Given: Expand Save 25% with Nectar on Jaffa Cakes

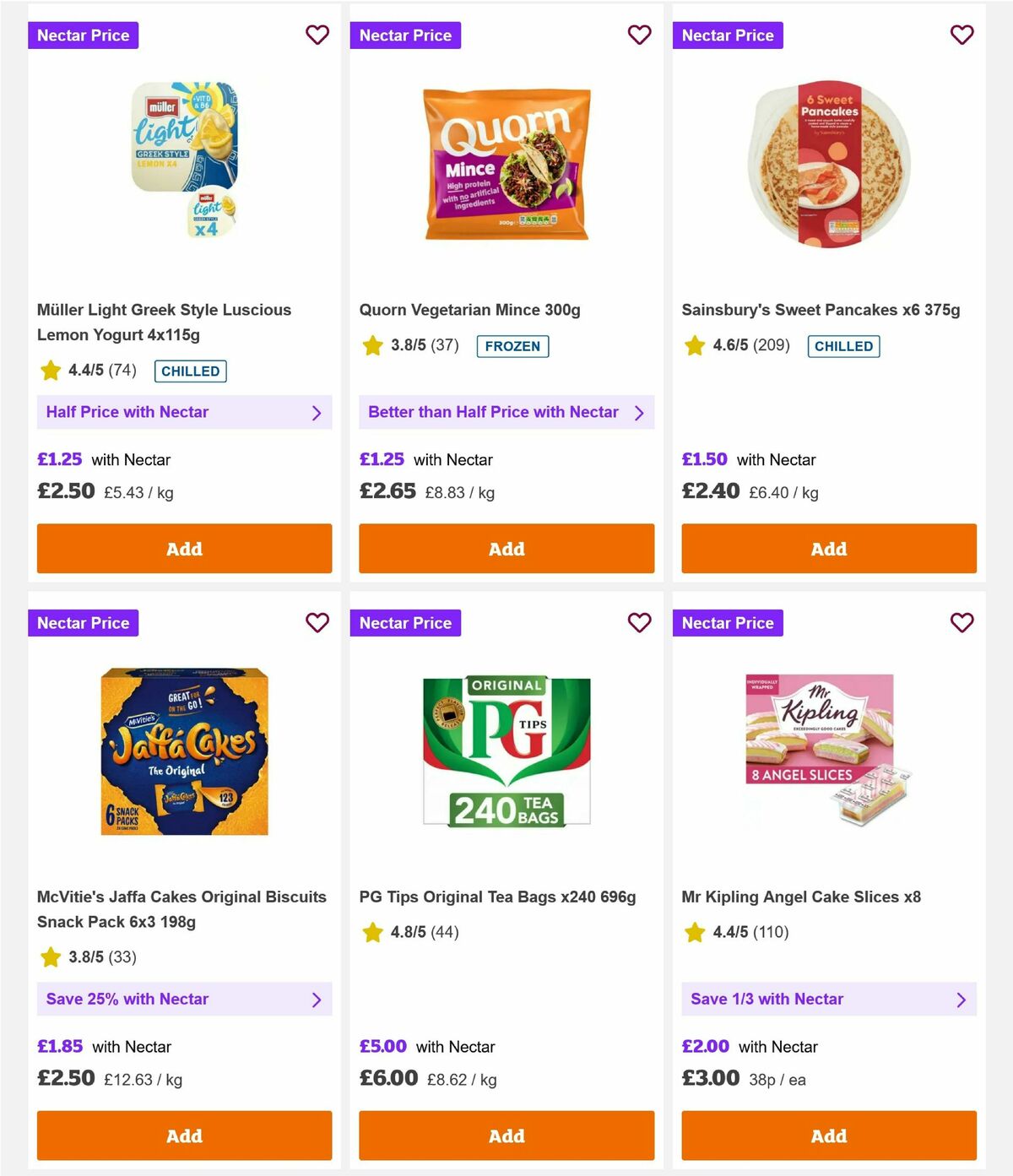Looking at the screenshot, I should coord(184,999).
